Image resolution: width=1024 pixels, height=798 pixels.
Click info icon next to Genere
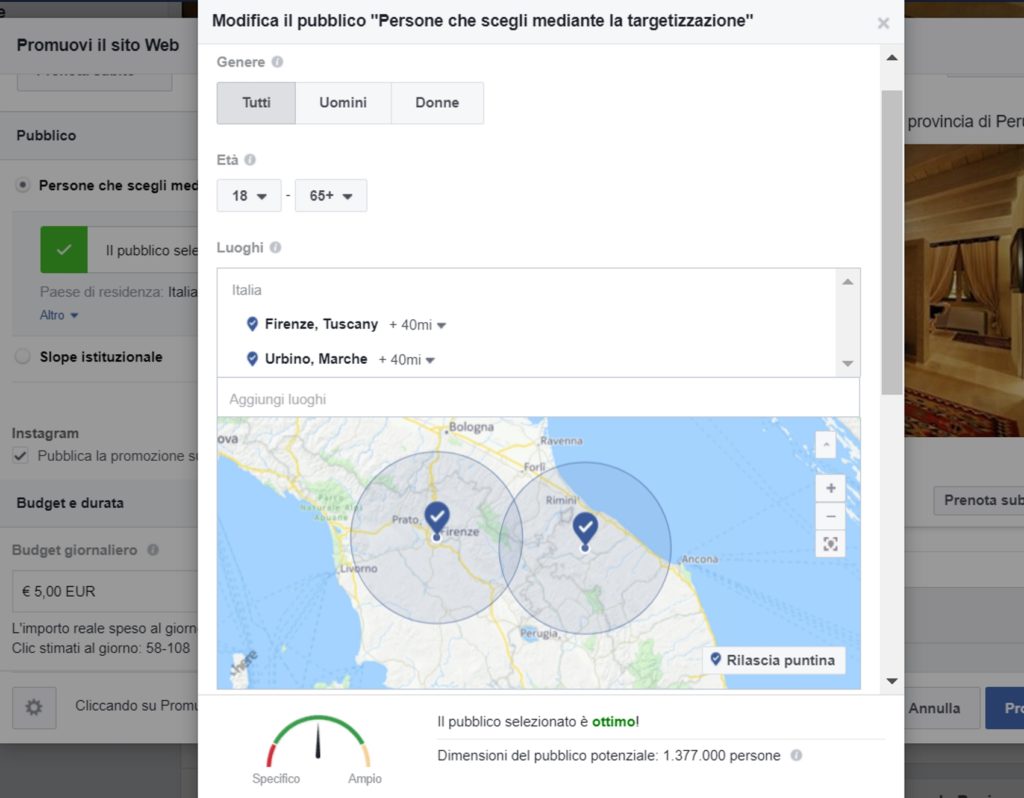pyautogui.click(x=277, y=62)
